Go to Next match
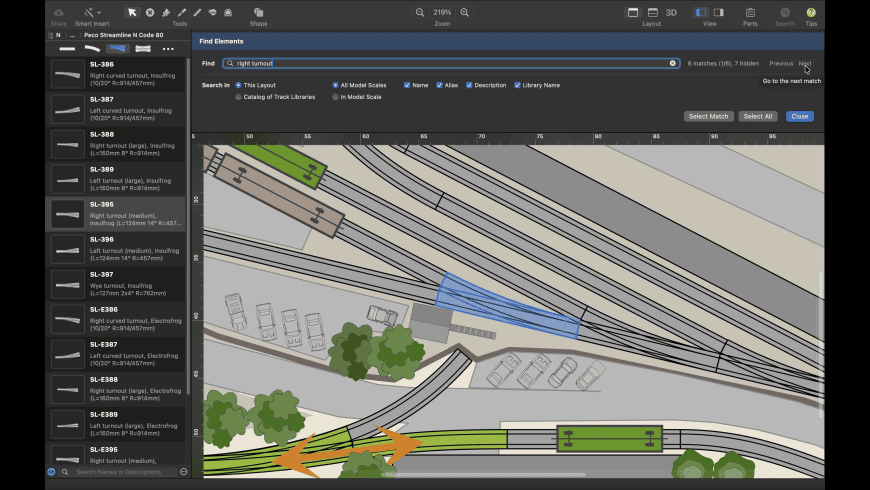Viewport: 870px width, 490px height. tap(805, 64)
